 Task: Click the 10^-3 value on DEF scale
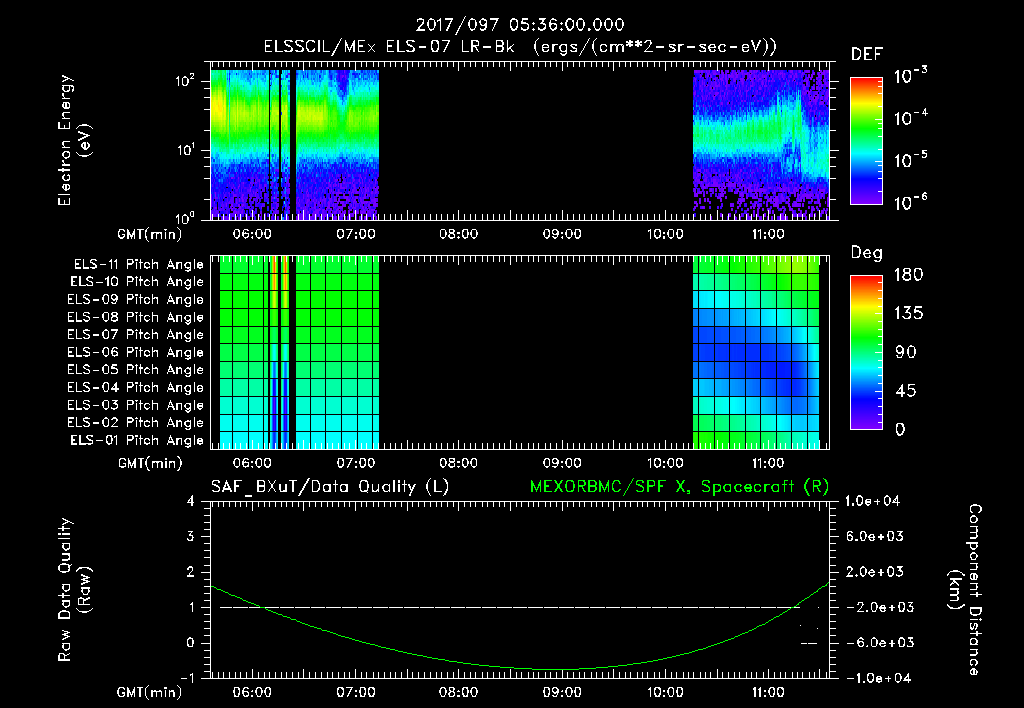click(910, 75)
